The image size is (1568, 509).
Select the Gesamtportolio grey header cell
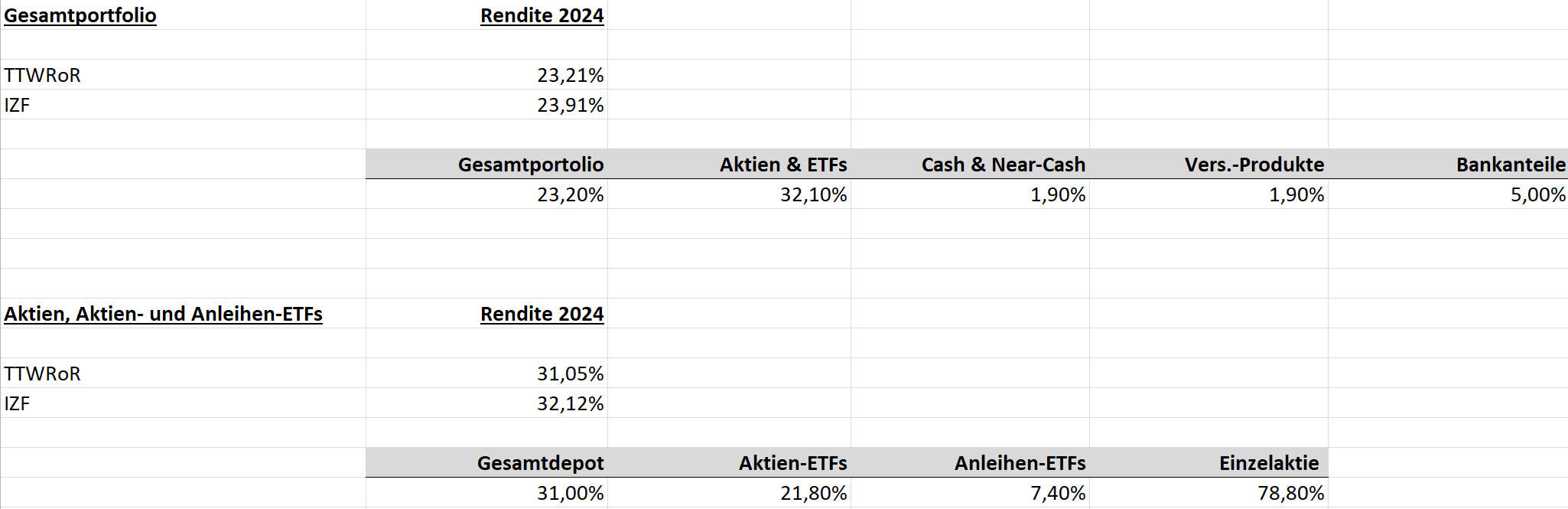coord(486,165)
